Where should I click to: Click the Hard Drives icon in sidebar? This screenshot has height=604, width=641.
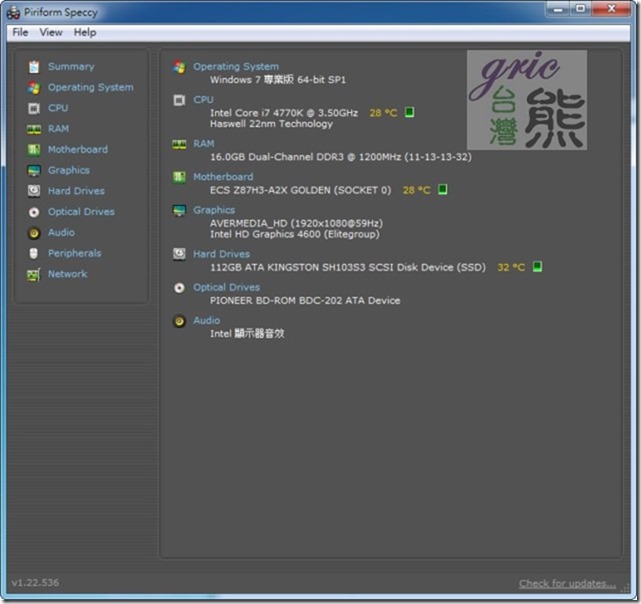[34, 191]
